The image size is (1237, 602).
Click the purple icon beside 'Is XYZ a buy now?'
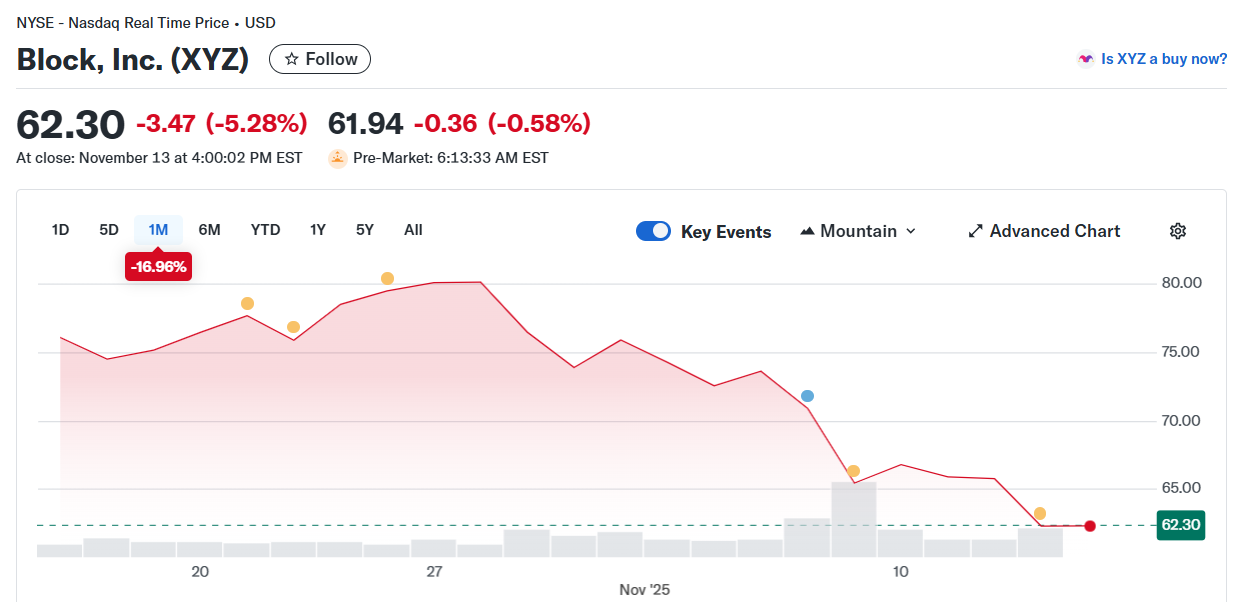coord(1085,59)
